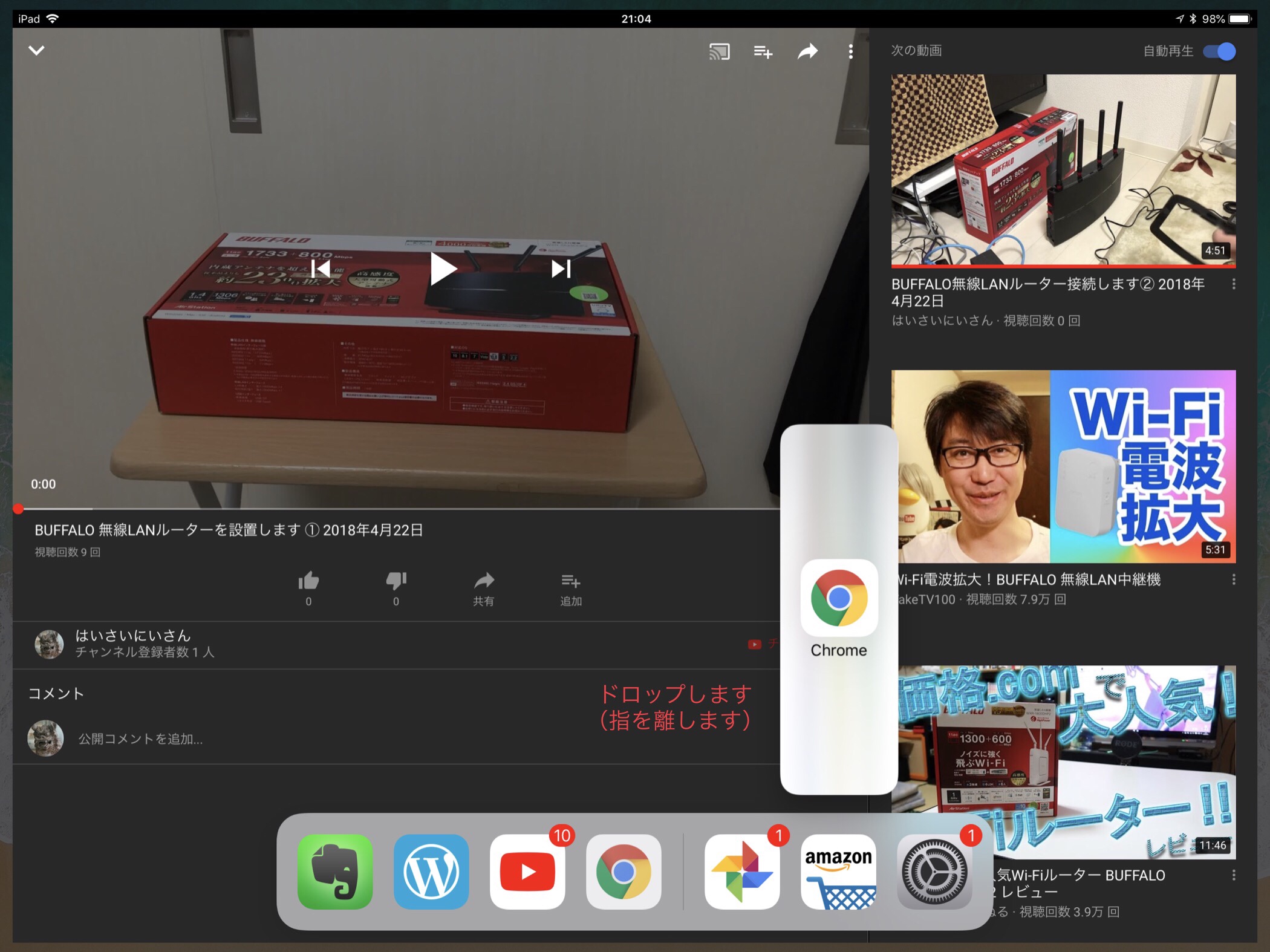Image resolution: width=1270 pixels, height=952 pixels.
Task: Skip to the previous video
Action: click(321, 269)
